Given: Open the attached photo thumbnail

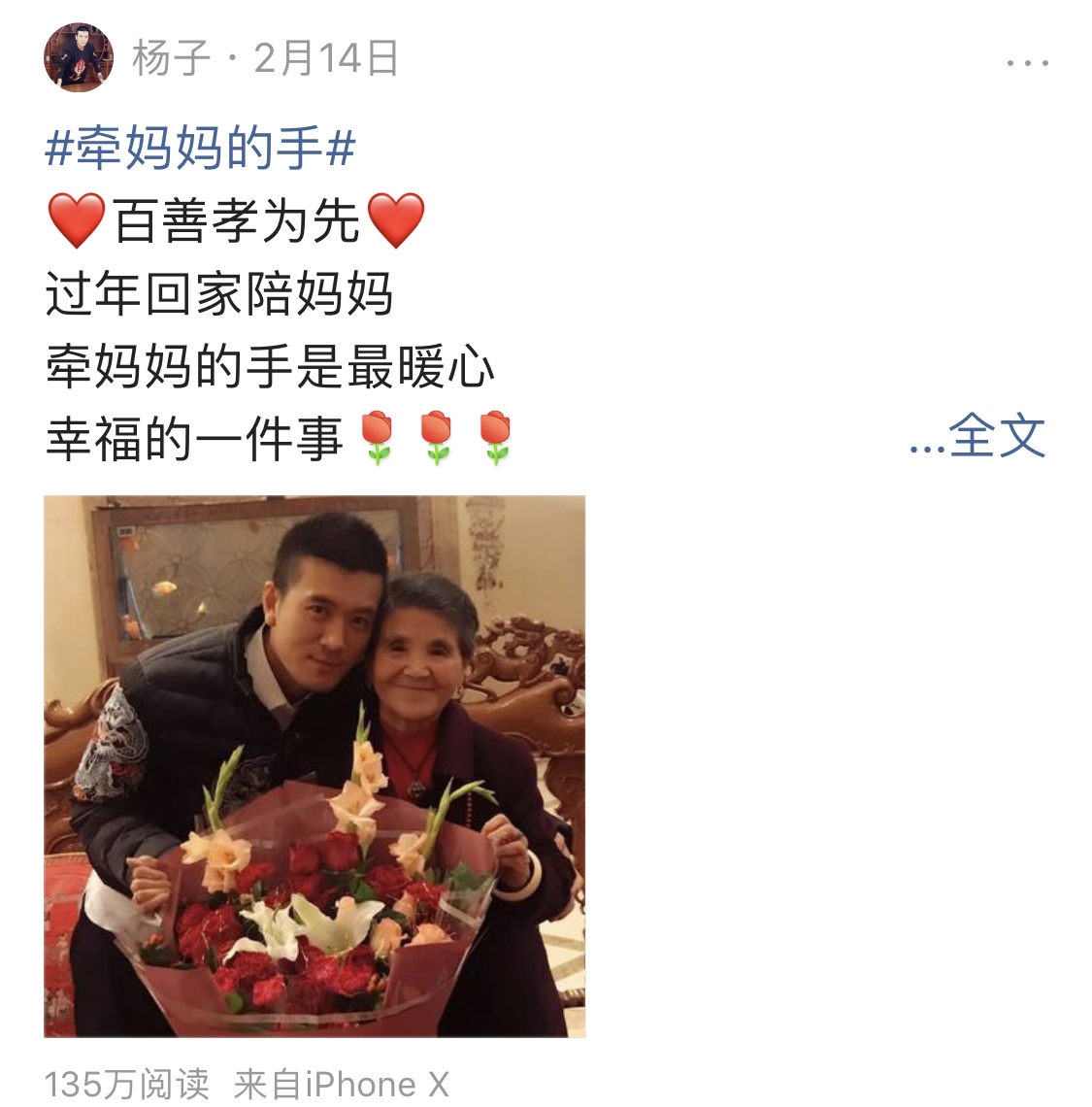Looking at the screenshot, I should [x=314, y=766].
